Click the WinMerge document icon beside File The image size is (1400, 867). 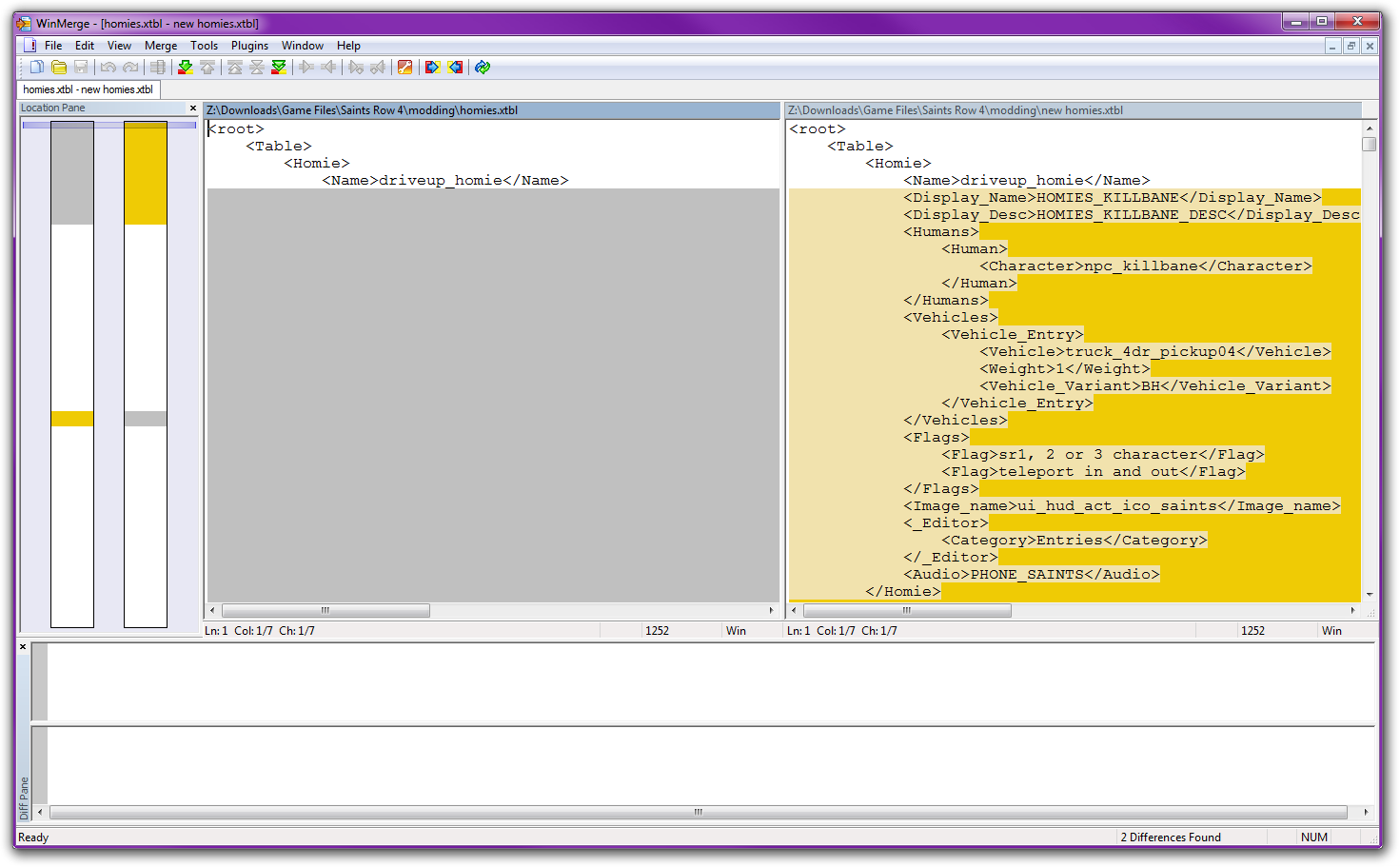pos(30,45)
